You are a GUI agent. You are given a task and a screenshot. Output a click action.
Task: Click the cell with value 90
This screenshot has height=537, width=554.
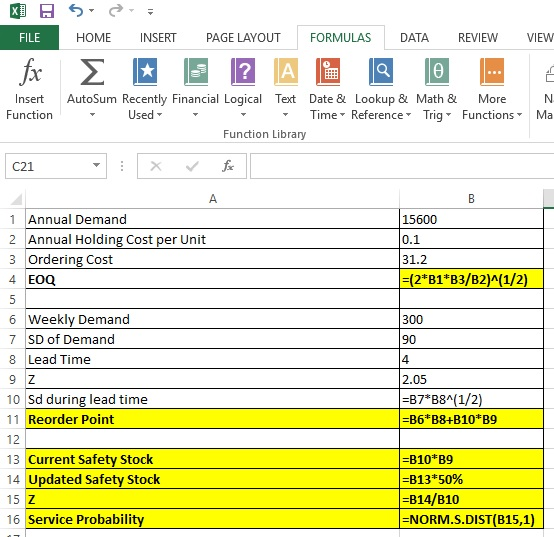471,340
